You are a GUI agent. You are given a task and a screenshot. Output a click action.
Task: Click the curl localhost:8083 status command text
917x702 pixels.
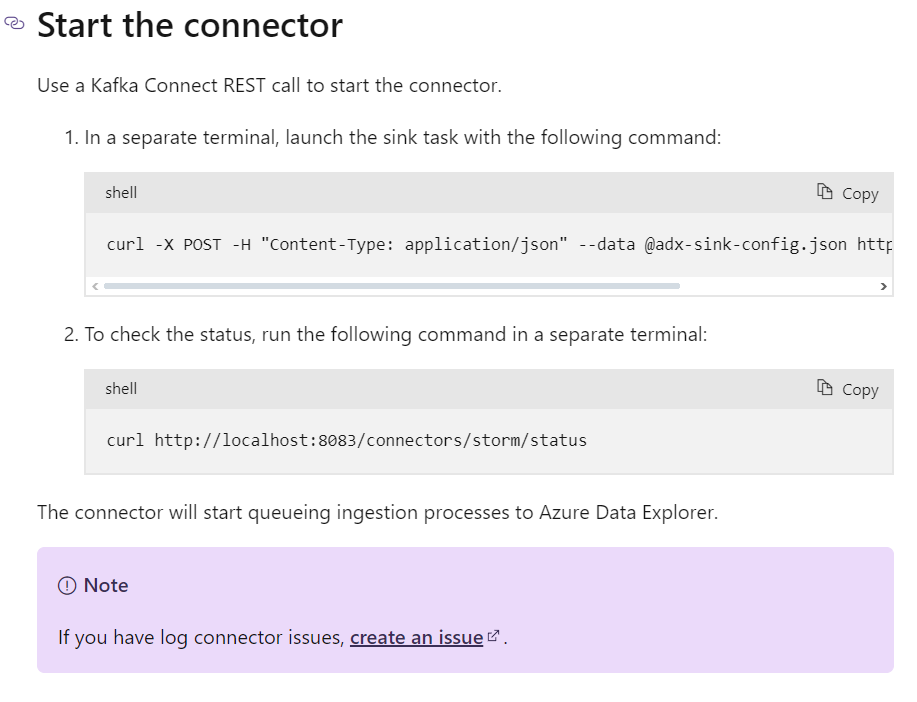(346, 441)
